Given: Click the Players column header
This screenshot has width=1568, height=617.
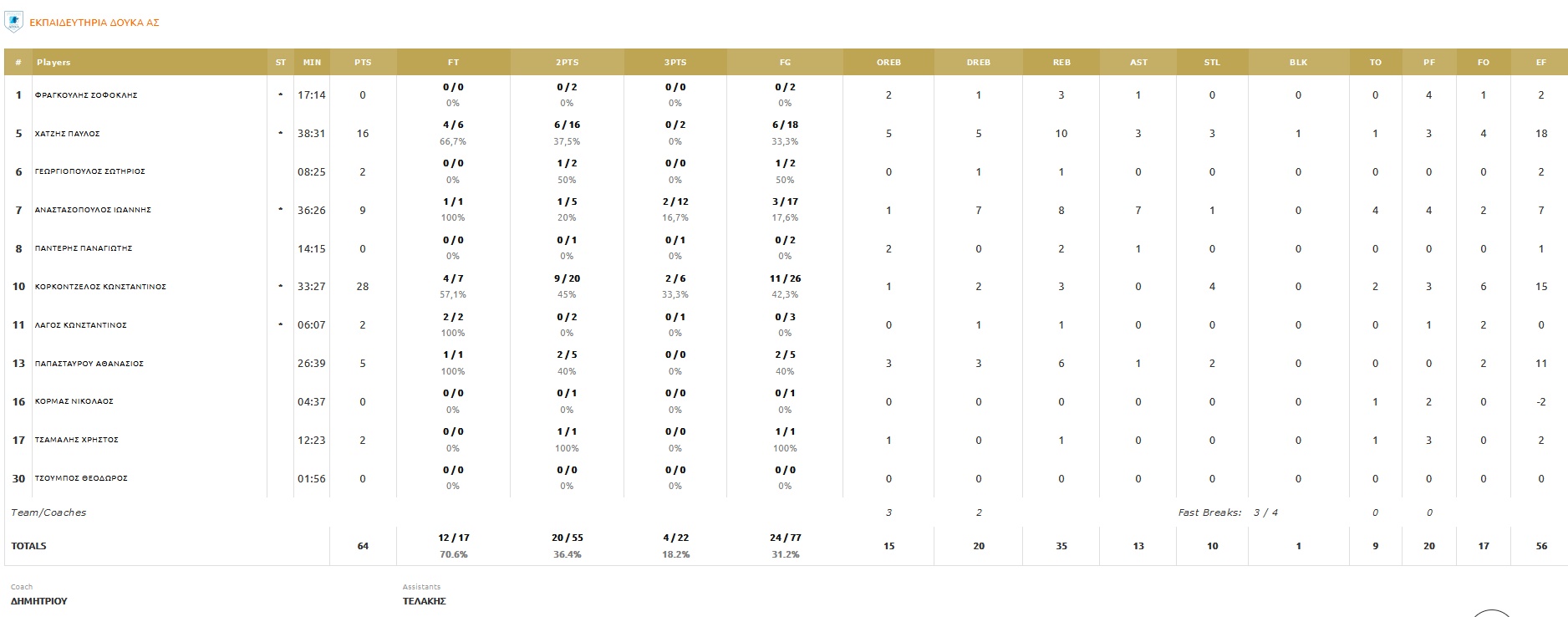Looking at the screenshot, I should point(53,63).
